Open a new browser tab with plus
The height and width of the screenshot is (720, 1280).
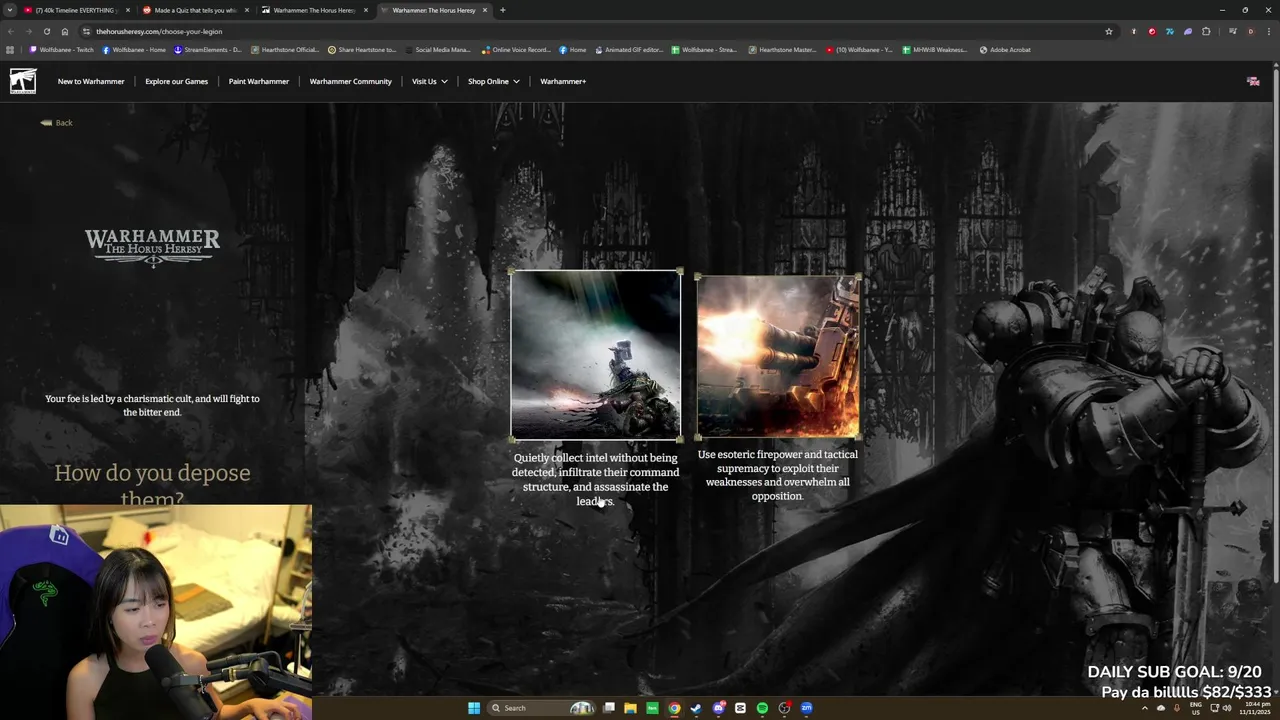tap(502, 10)
